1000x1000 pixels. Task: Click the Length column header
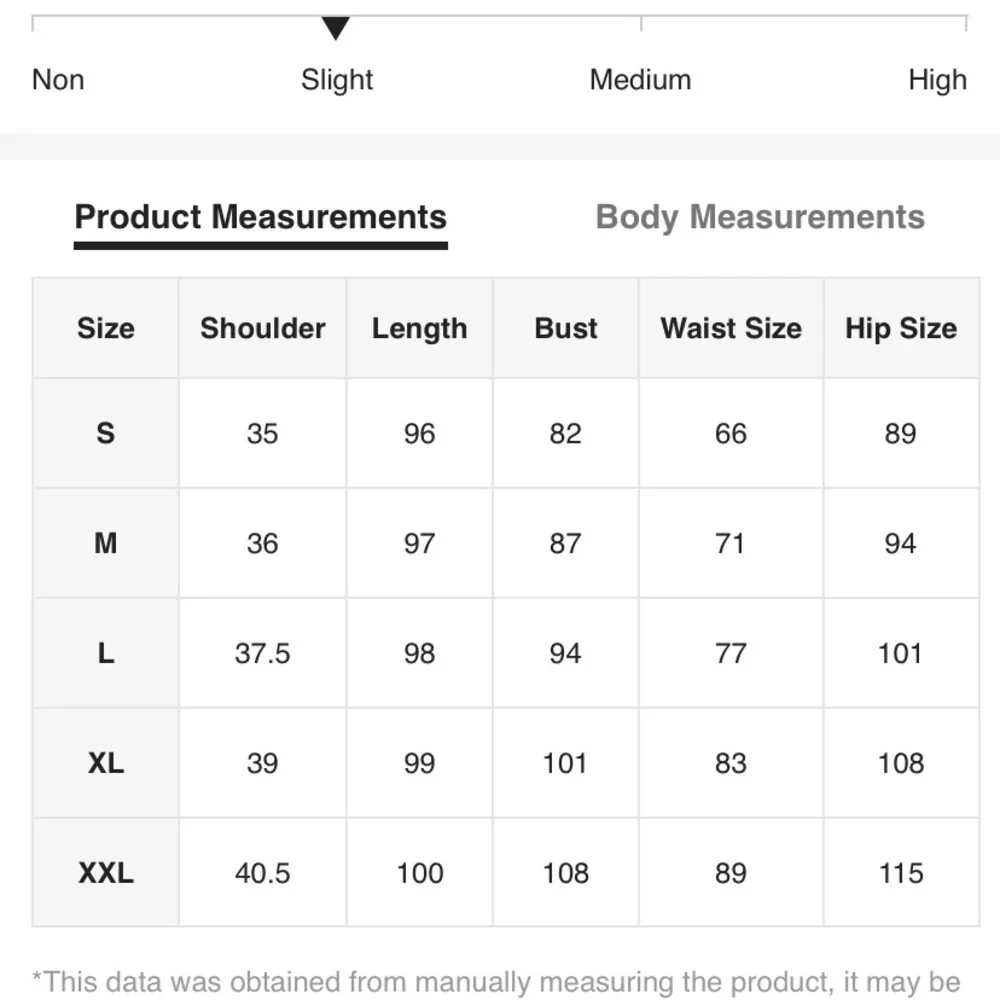[x=419, y=328]
